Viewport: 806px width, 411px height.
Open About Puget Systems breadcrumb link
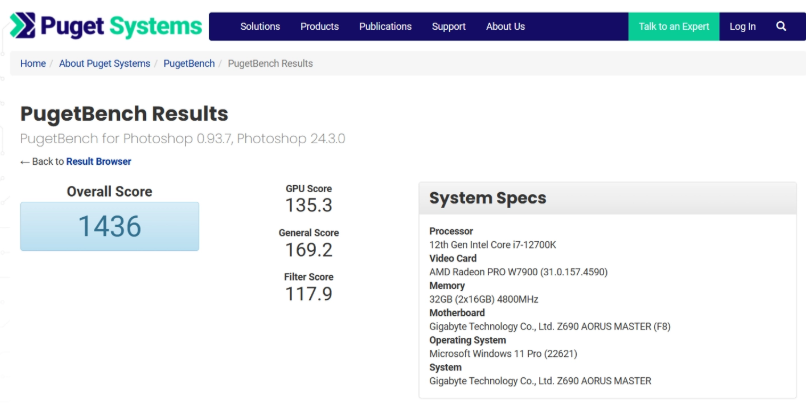[104, 64]
